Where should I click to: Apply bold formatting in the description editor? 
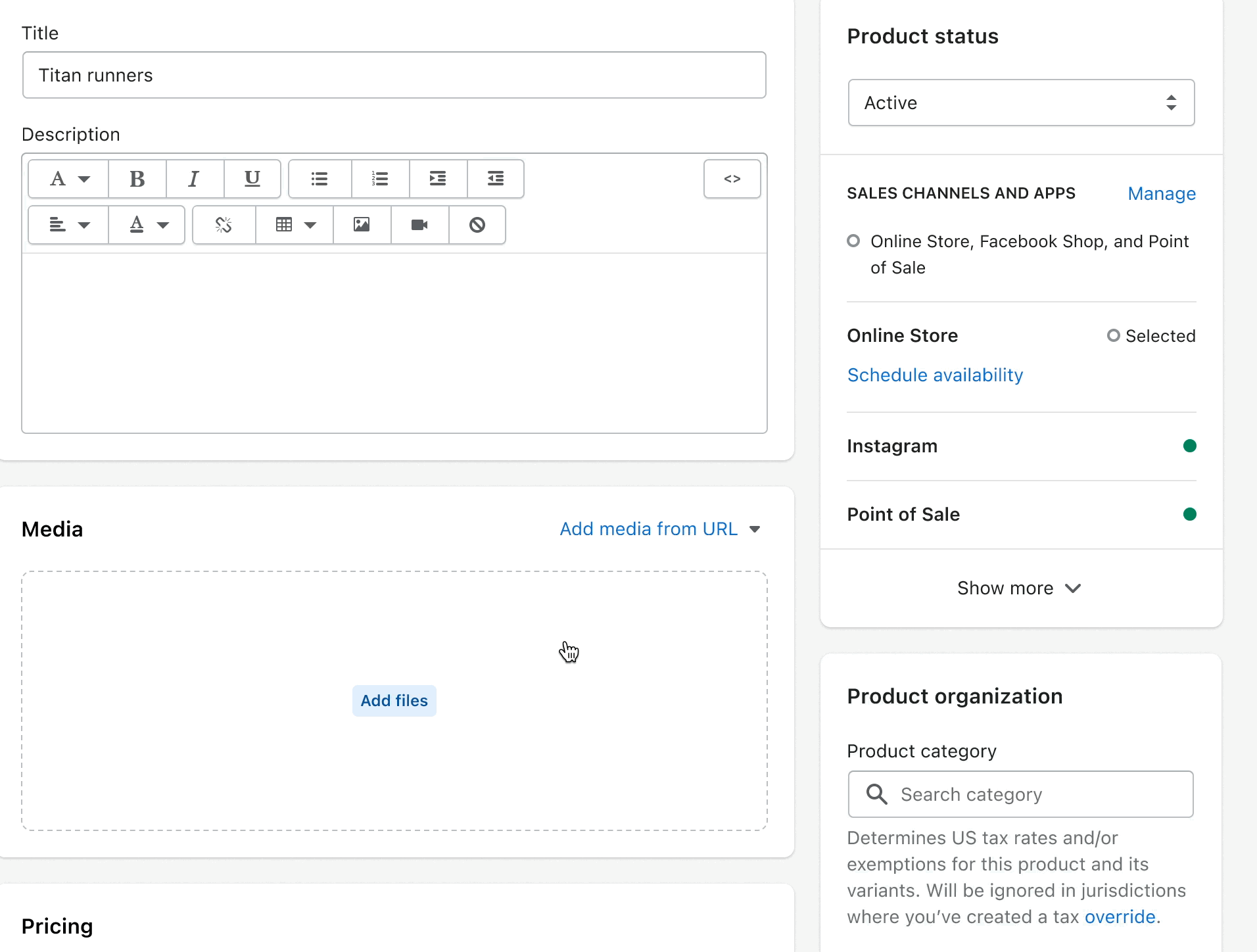[137, 178]
